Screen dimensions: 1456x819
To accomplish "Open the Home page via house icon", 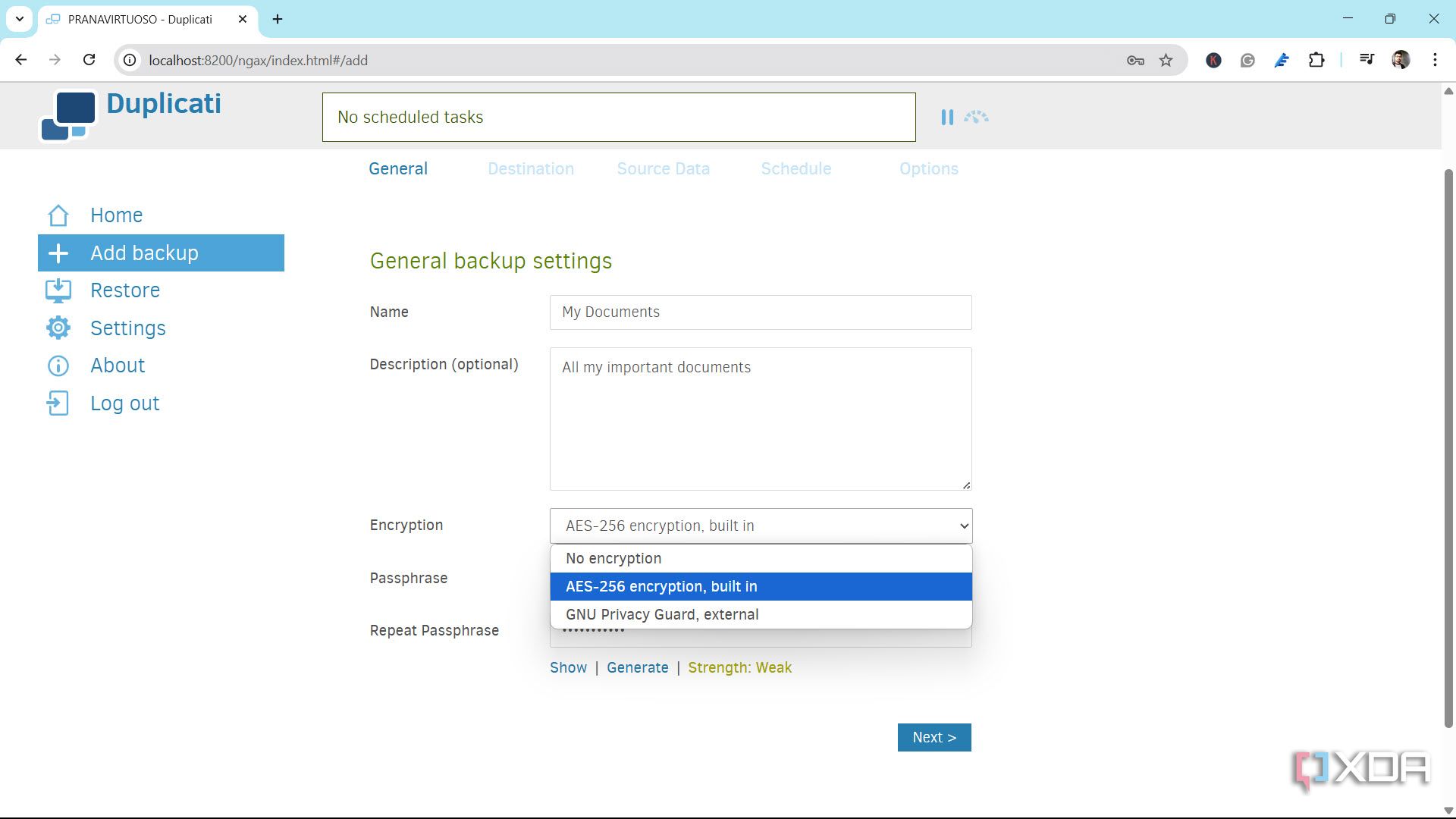I will click(58, 215).
